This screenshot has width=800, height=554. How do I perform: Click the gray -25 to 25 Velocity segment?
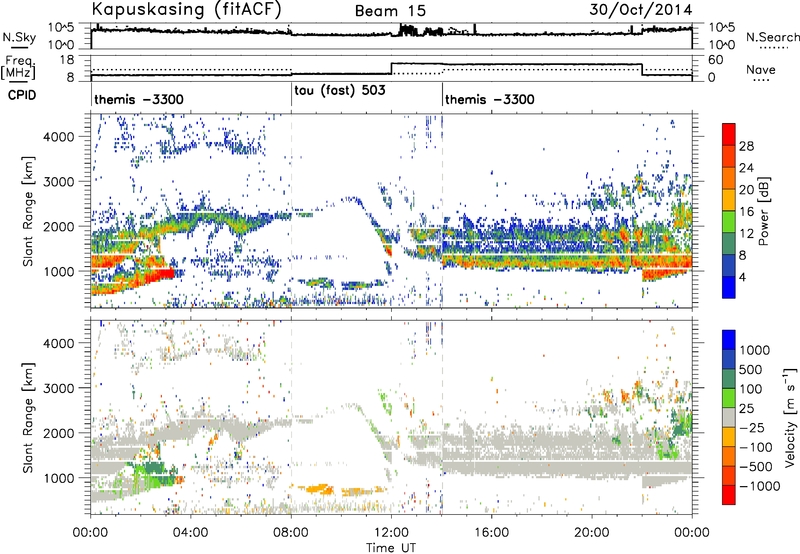point(729,417)
